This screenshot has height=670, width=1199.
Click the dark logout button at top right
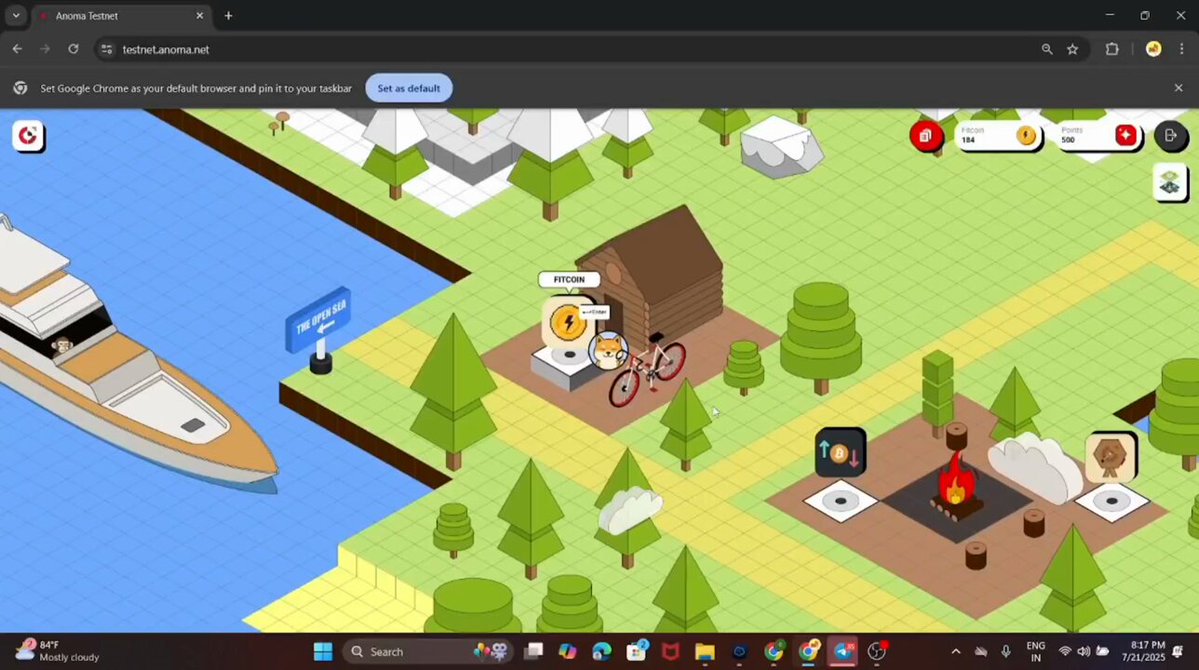click(1170, 135)
